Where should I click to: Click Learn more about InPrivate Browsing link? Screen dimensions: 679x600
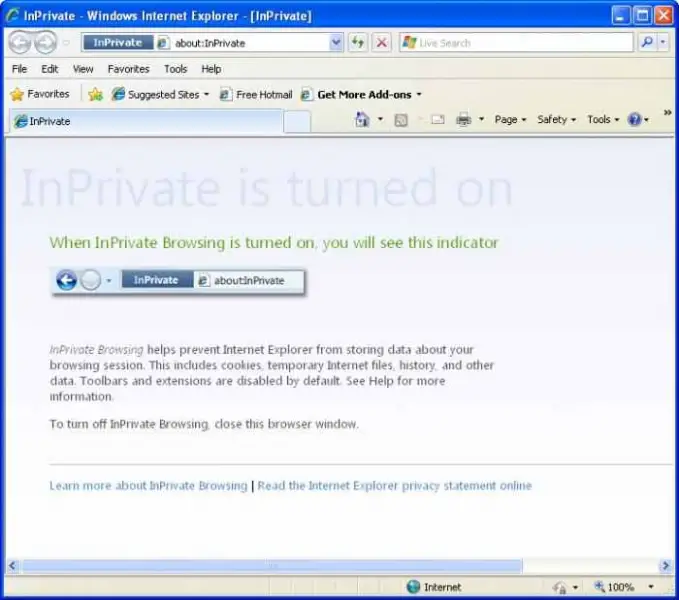click(148, 486)
